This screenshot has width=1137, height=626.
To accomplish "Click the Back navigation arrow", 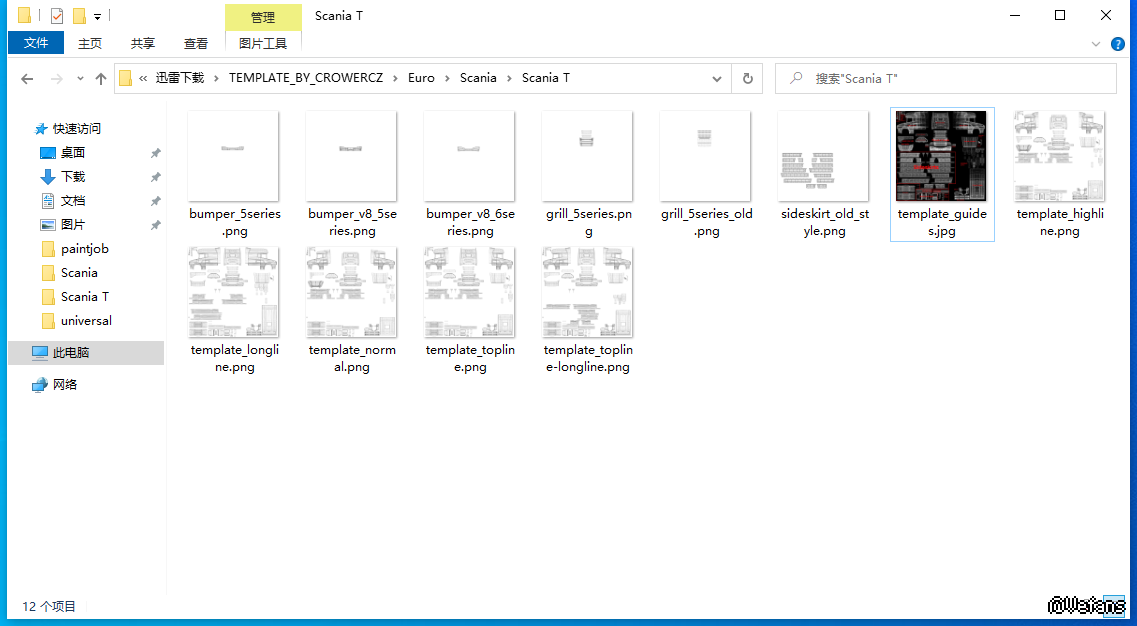I will point(27,79).
